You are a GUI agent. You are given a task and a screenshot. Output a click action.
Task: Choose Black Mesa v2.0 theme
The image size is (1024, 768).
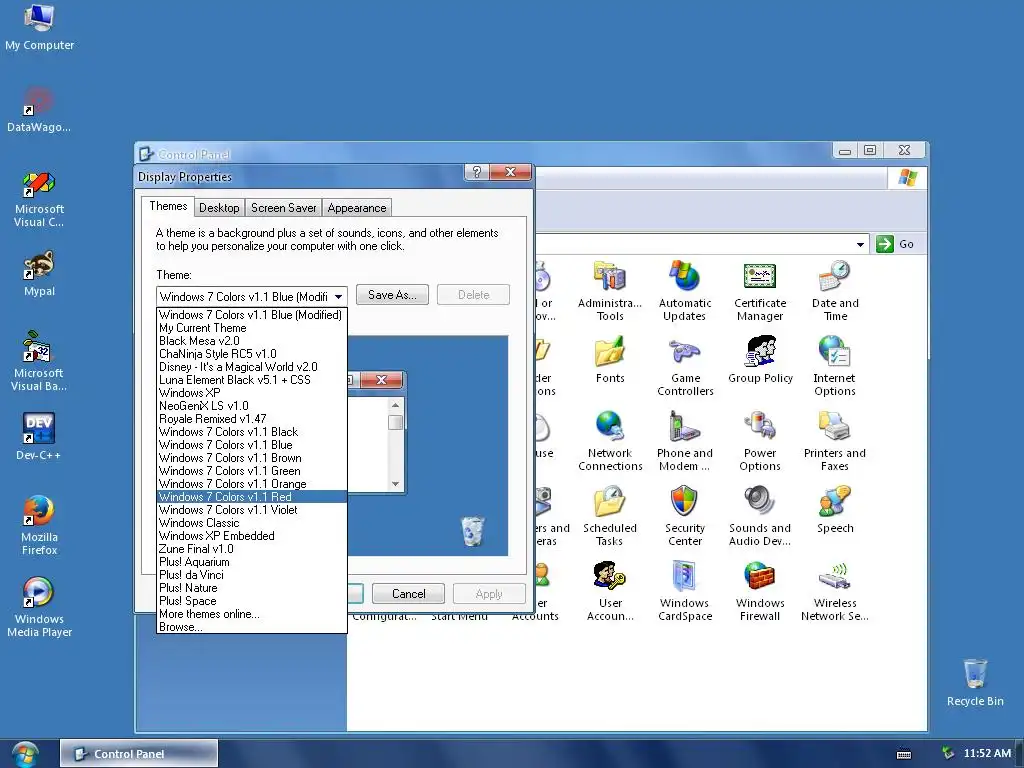point(252,341)
